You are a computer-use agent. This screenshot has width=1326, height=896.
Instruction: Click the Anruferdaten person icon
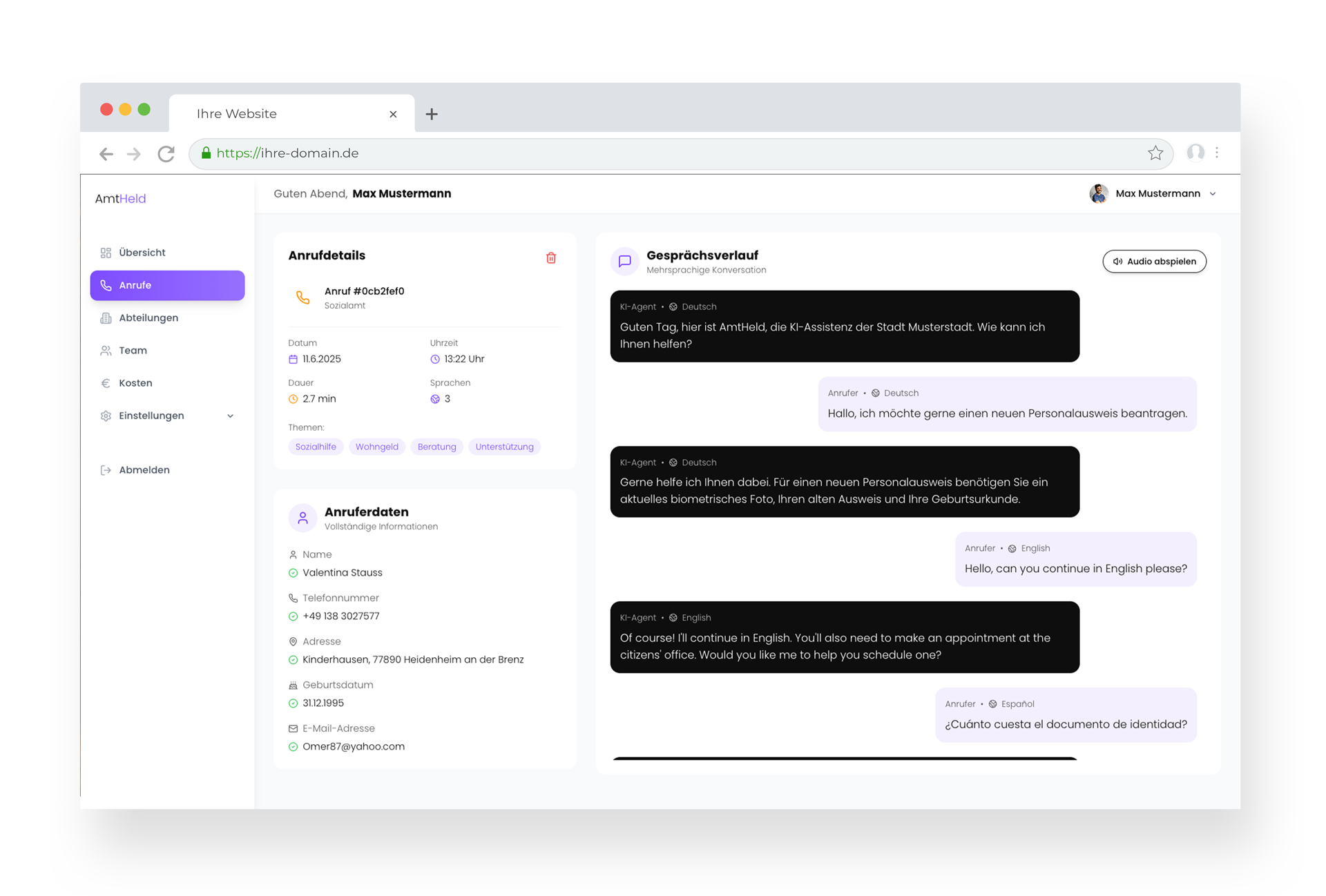coord(302,518)
